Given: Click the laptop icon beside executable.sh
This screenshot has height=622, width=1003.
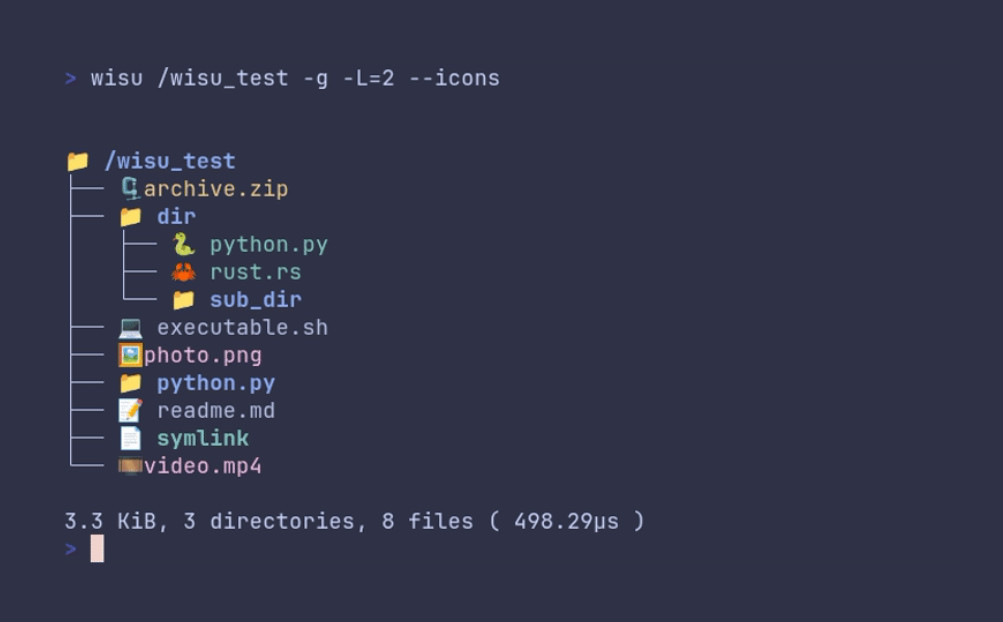Looking at the screenshot, I should (130, 327).
